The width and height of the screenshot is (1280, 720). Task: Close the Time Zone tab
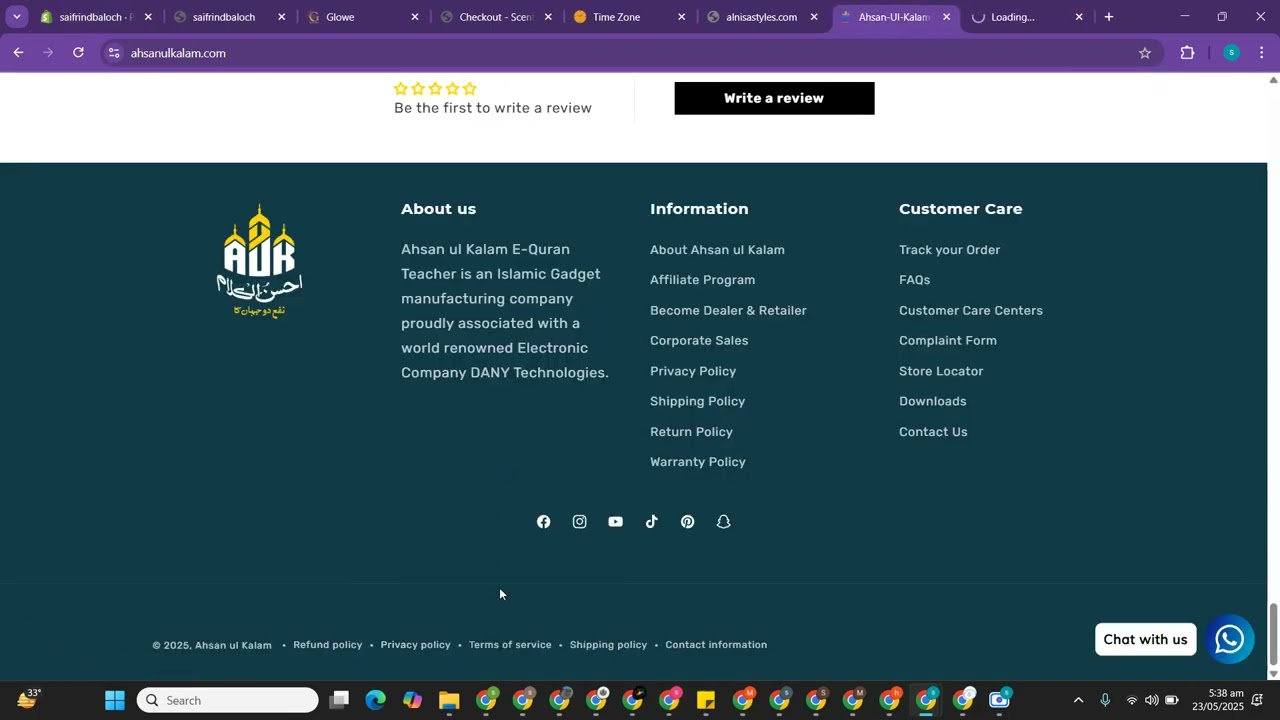681,17
